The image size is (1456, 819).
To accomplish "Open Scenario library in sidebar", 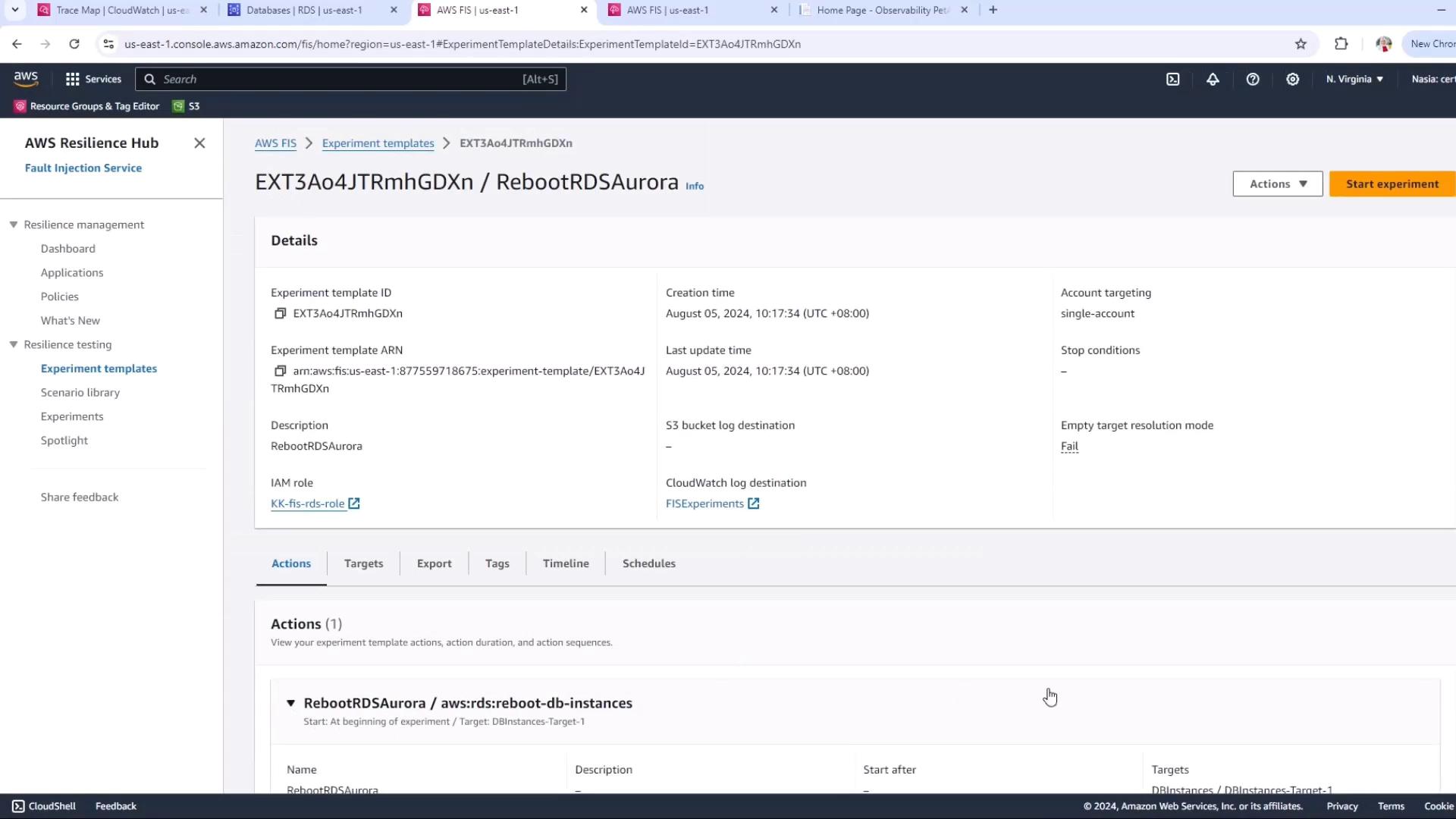I will click(x=80, y=392).
